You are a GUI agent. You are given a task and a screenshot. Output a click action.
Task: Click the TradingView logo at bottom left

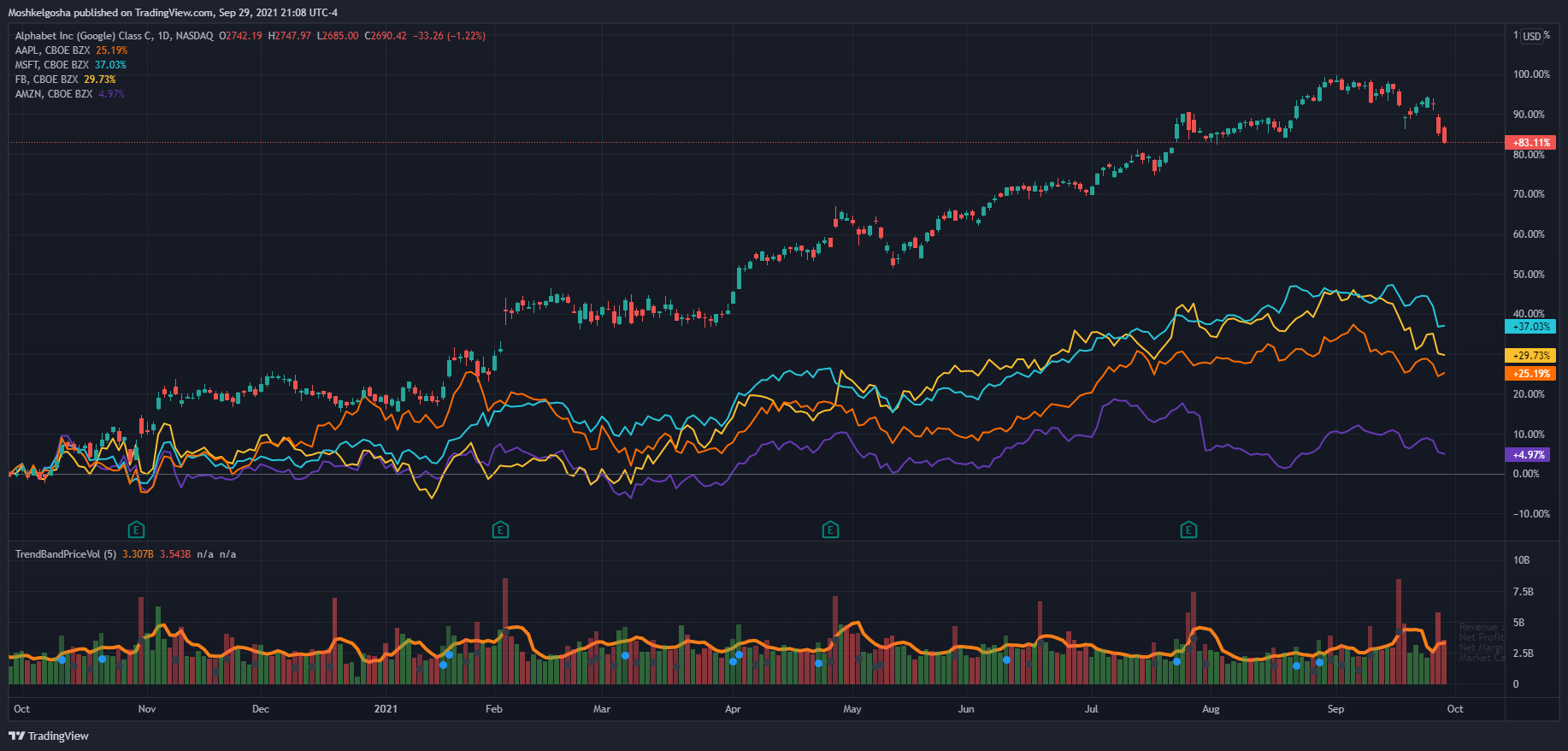pyautogui.click(x=49, y=736)
